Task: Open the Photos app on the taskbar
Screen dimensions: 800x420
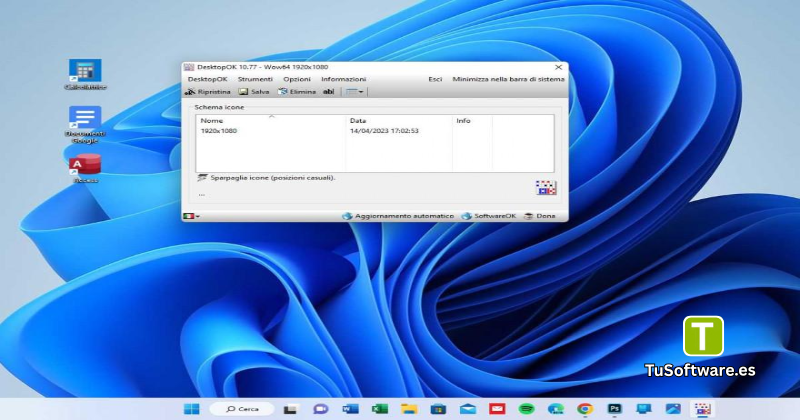Action: (673, 409)
